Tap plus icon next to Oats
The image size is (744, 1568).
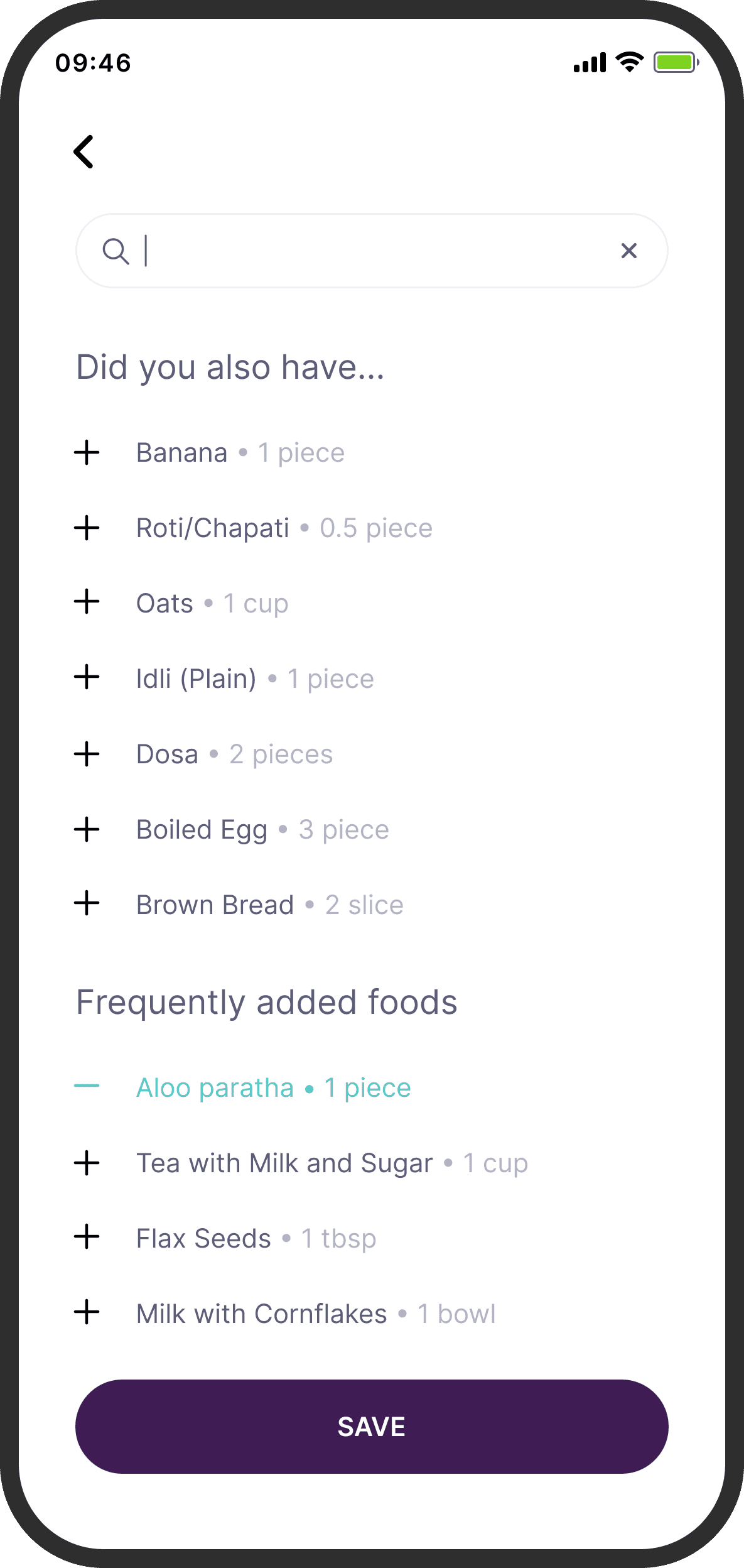tap(87, 602)
